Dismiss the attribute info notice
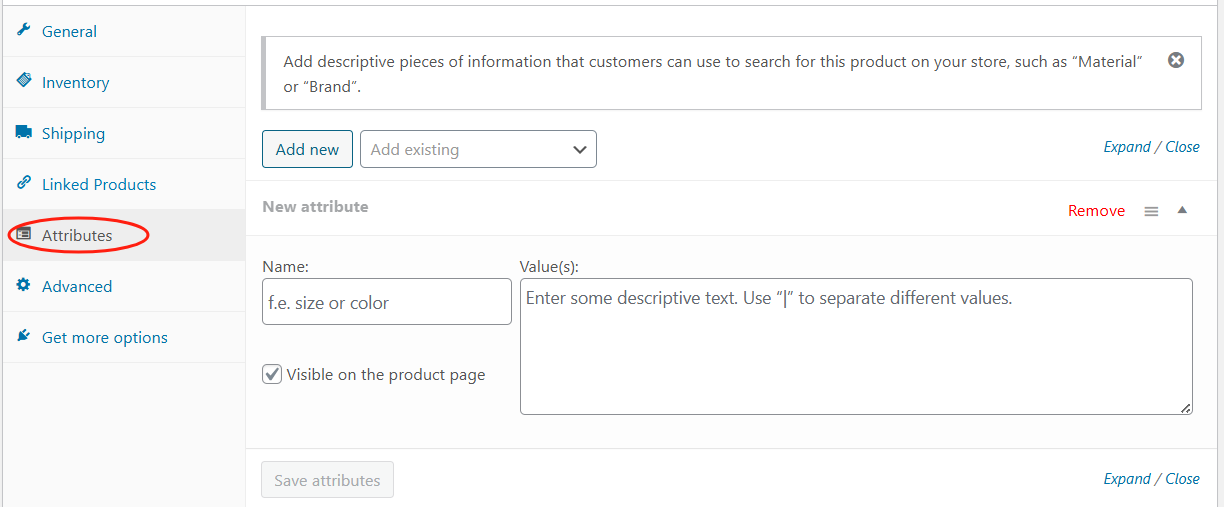Image resolution: width=1224 pixels, height=507 pixels. 1176,61
